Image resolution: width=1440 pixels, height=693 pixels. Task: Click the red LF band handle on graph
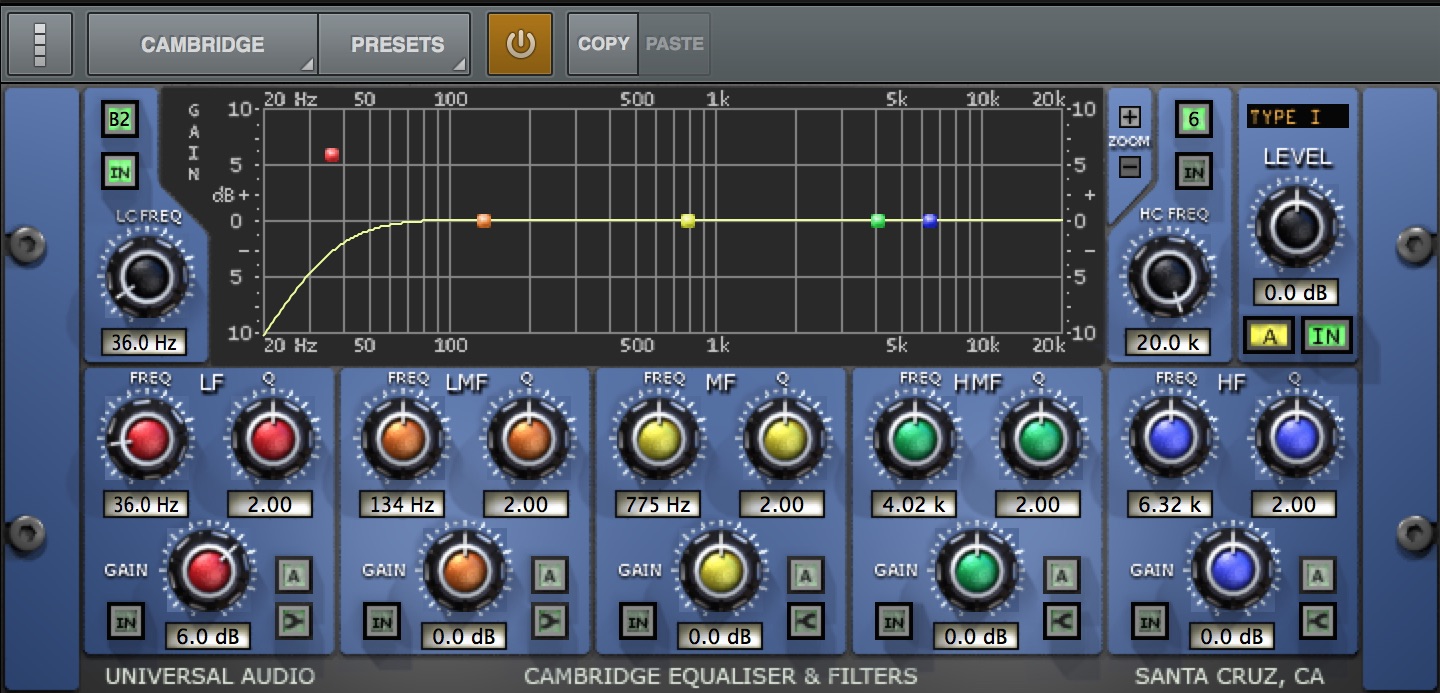coord(332,155)
